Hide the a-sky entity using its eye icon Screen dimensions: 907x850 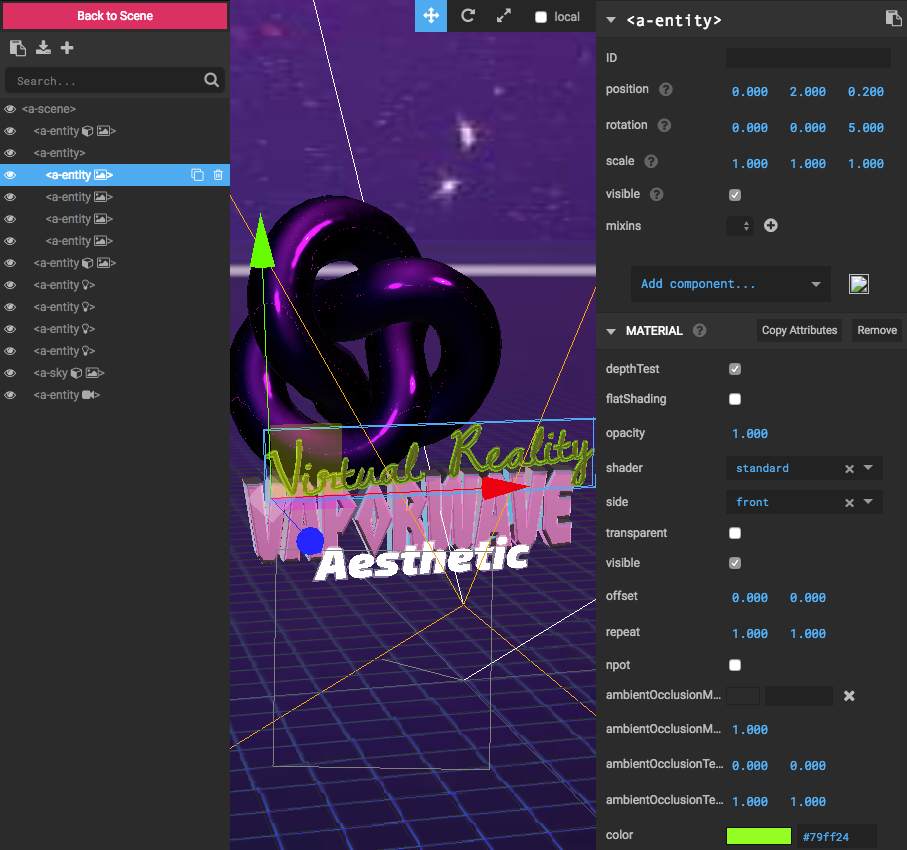click(x=10, y=373)
